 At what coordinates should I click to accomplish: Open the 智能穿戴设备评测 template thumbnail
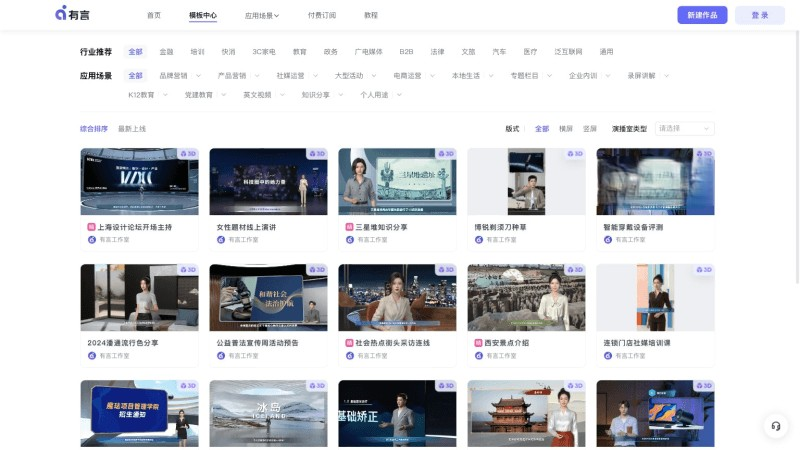click(655, 181)
